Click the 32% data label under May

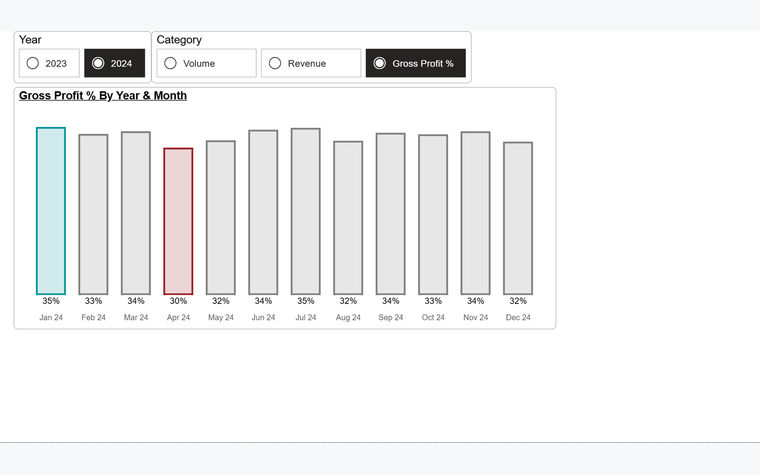(x=221, y=301)
